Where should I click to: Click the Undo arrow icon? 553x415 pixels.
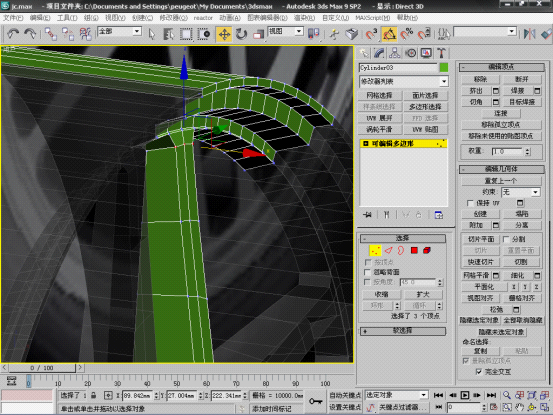tap(13, 34)
